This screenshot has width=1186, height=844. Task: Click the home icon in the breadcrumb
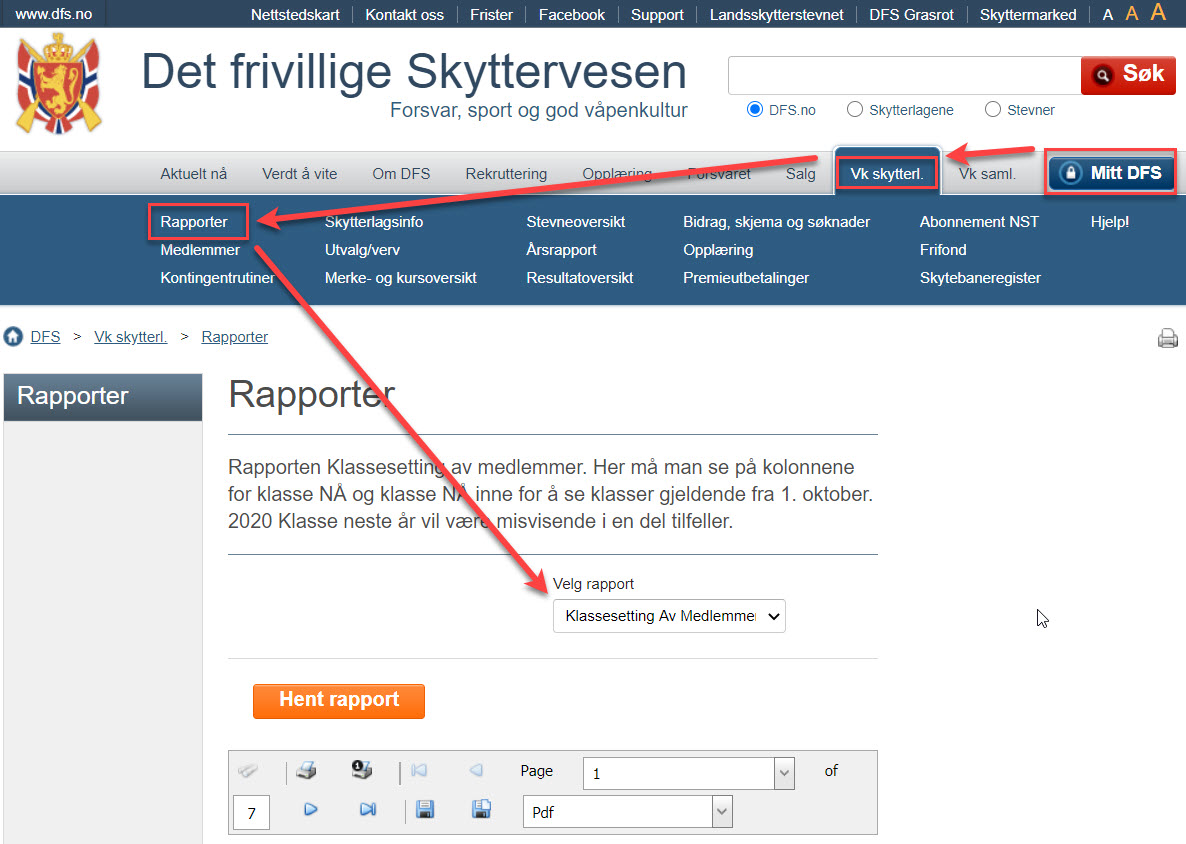tap(13, 337)
